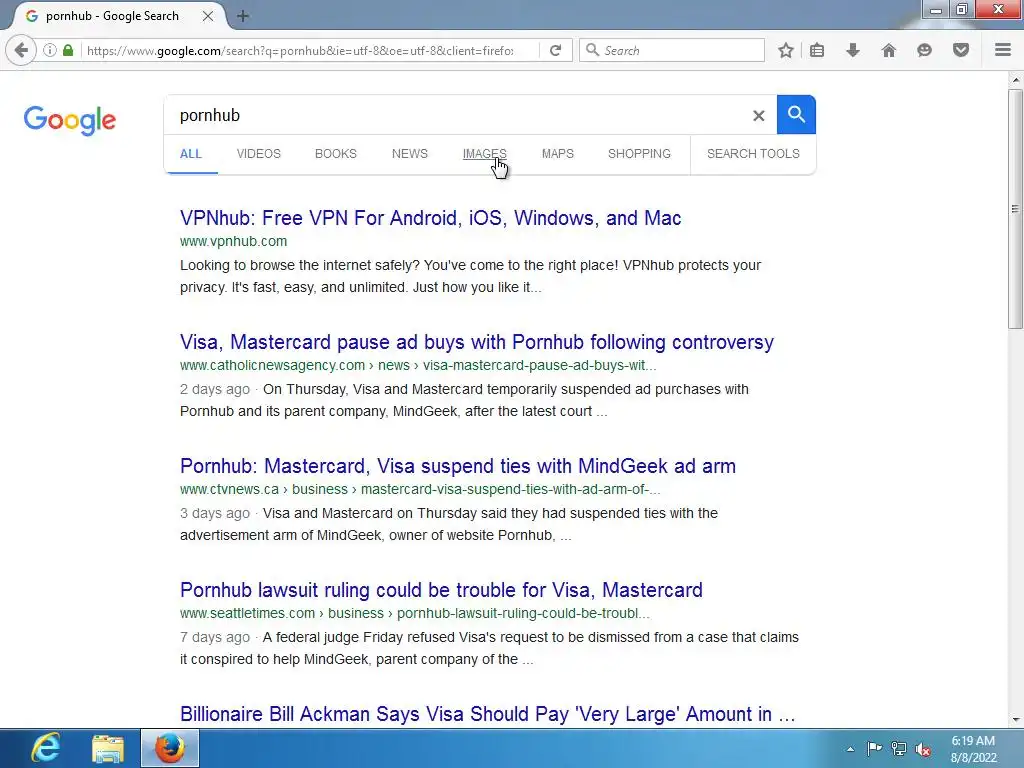Screen dimensions: 1024x768
Task: Reload the current page
Action: pyautogui.click(x=555, y=50)
